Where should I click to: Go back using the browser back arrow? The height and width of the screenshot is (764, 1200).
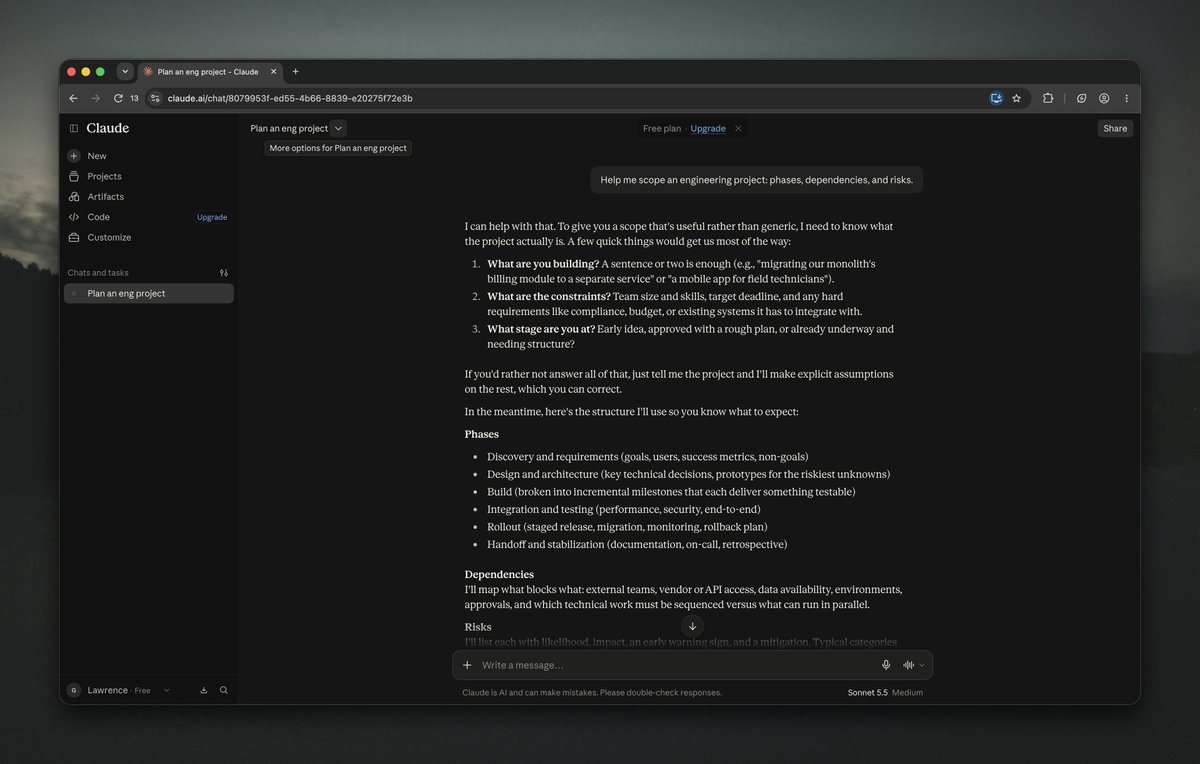pyautogui.click(x=73, y=98)
